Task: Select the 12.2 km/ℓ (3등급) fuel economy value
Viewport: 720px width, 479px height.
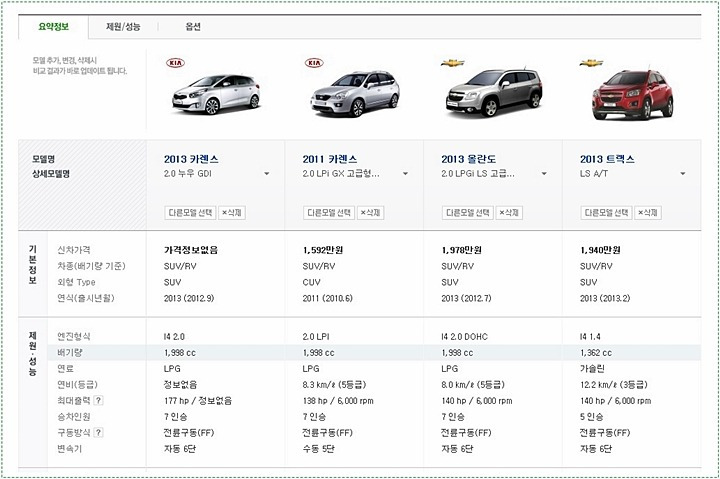Action: click(x=613, y=384)
